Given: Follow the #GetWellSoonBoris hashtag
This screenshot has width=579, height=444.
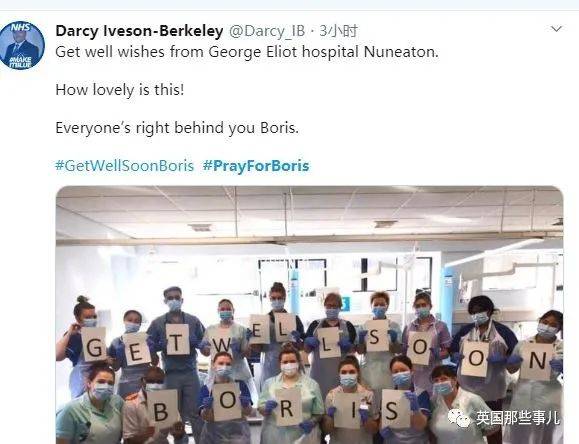Looking at the screenshot, I should [124, 166].
